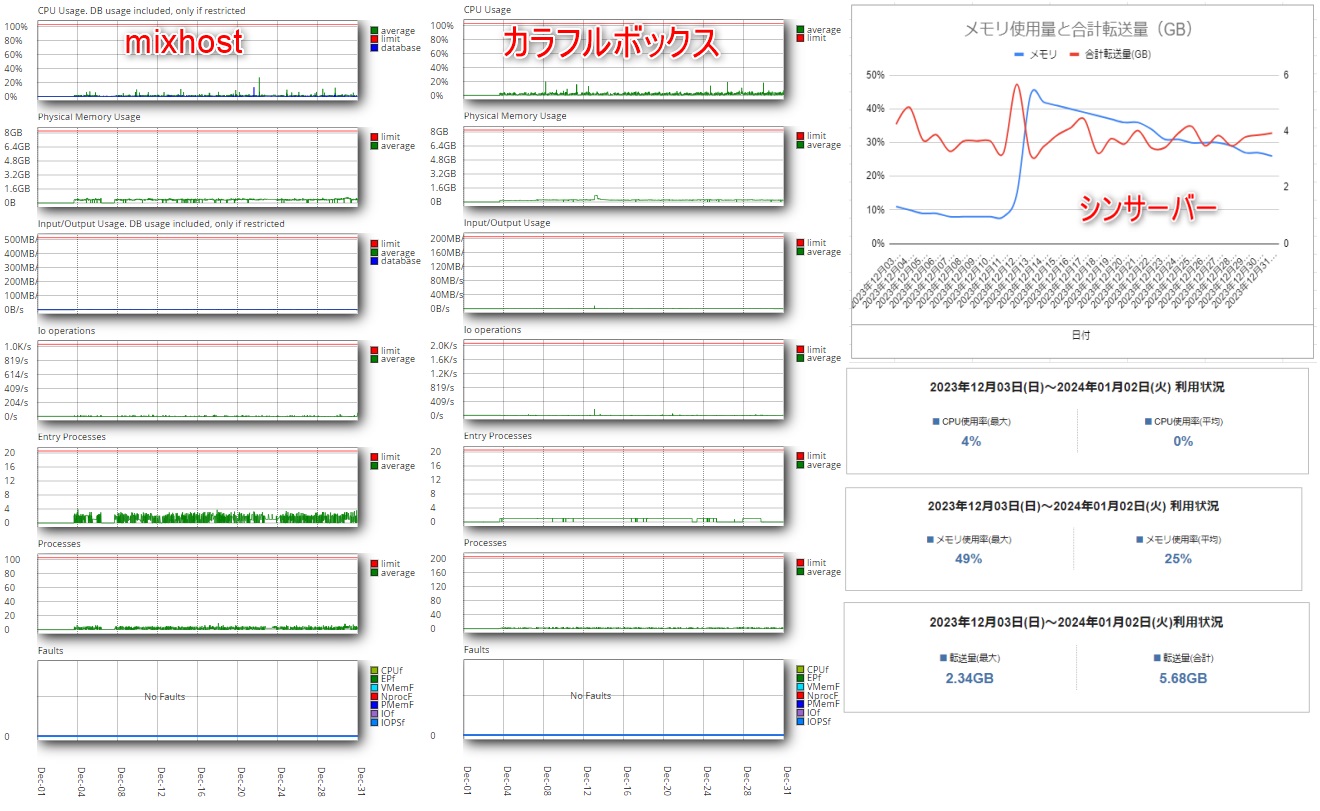Click the red limit swatch beside カラフルボックス Physical Memory Usage
The image size is (1320, 811).
pyautogui.click(x=801, y=136)
